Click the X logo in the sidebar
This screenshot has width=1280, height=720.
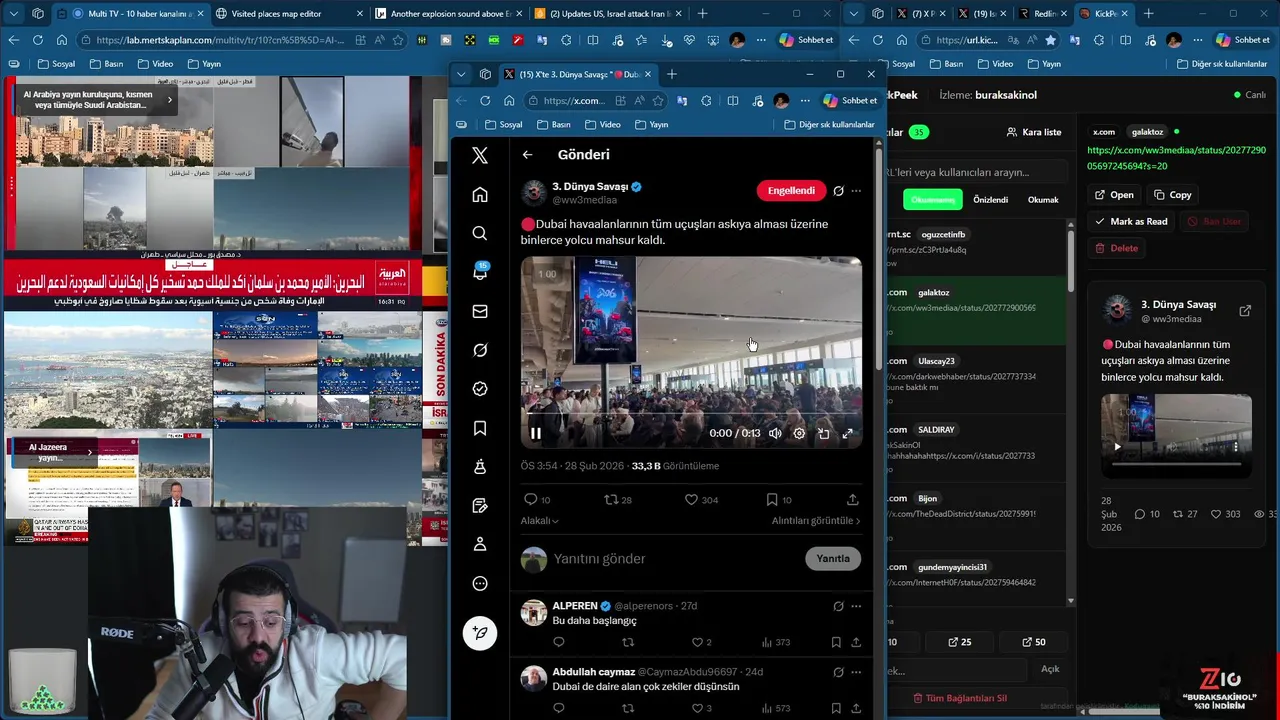(480, 155)
